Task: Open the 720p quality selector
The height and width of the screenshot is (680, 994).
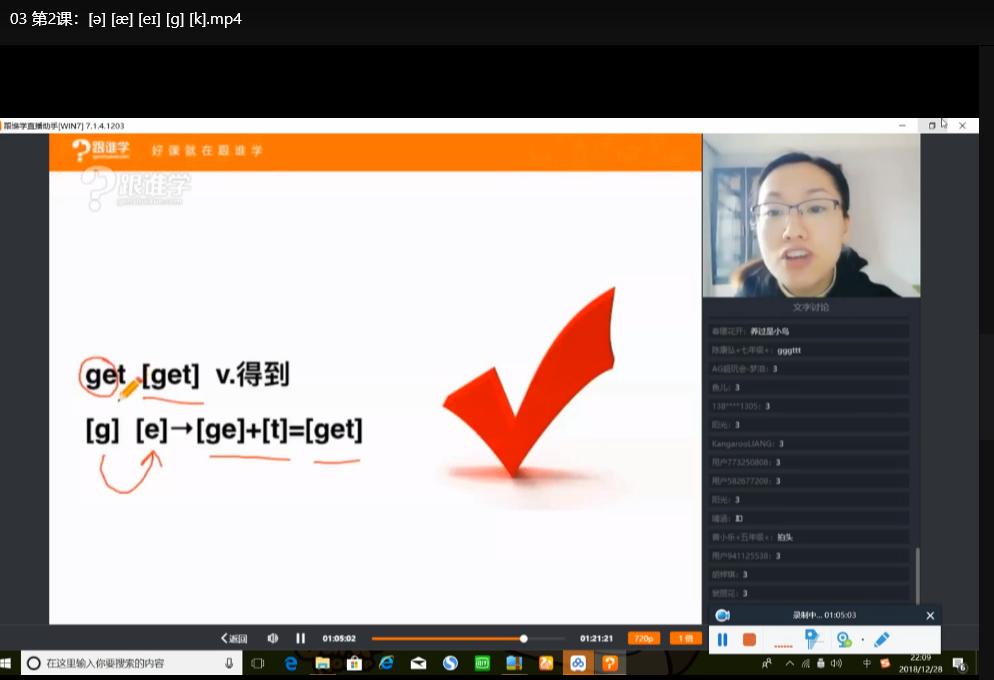Action: [643, 638]
